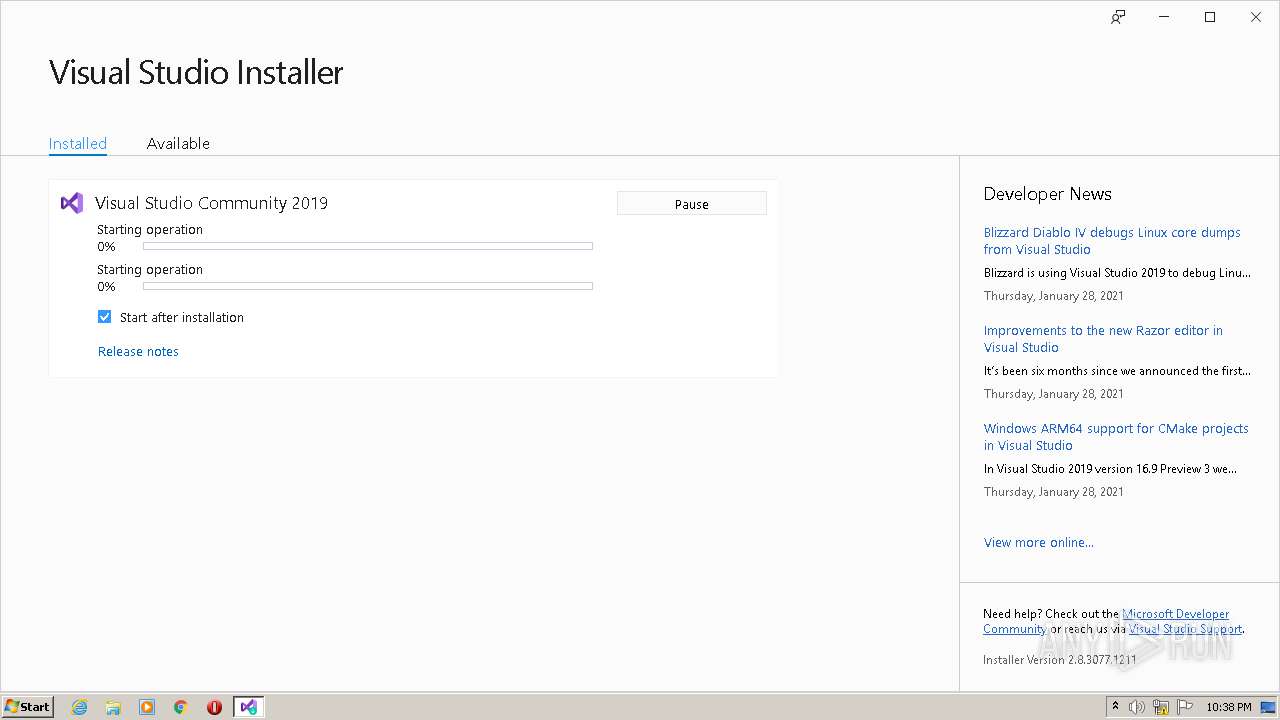
Task: Click 'It's been six months' summary text
Action: point(1117,370)
